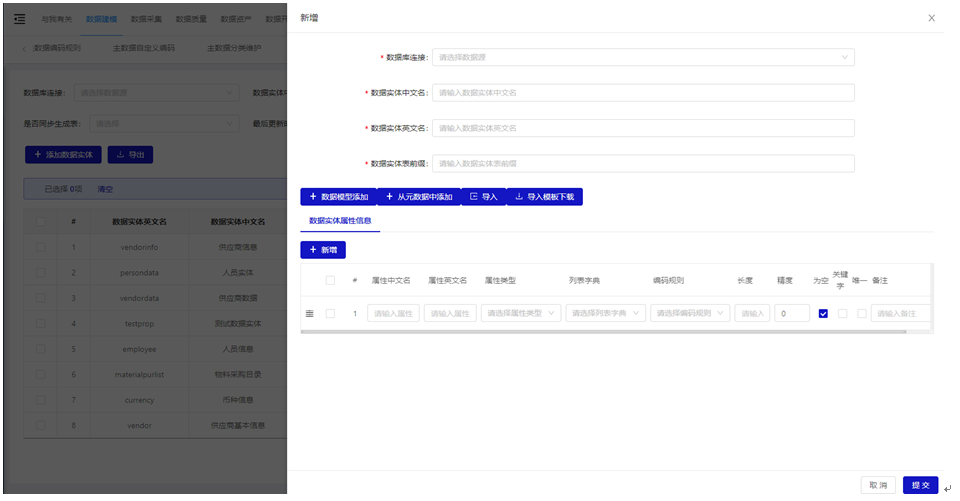Check the checkbox for the vendor row
This screenshot has height=501, width=960.
pyautogui.click(x=40, y=426)
